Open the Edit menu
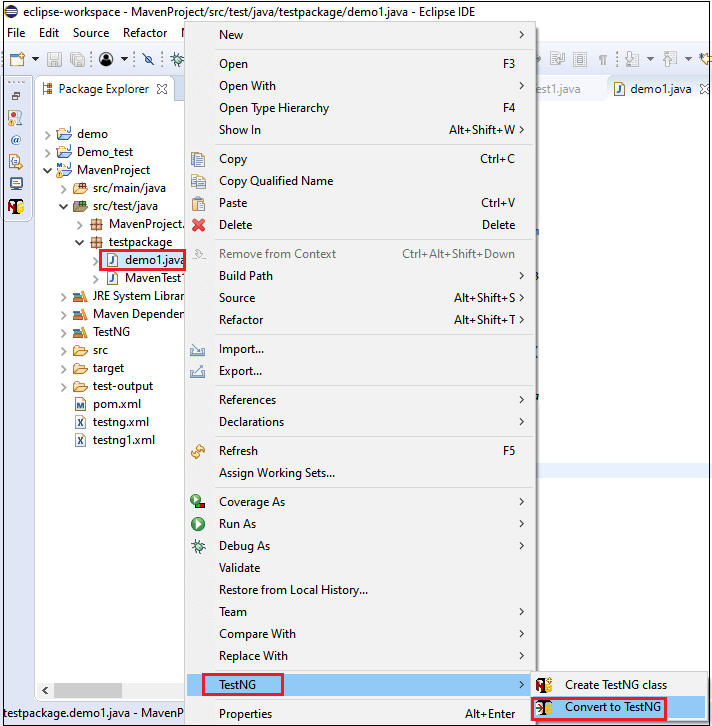The image size is (712, 726). 49,33
